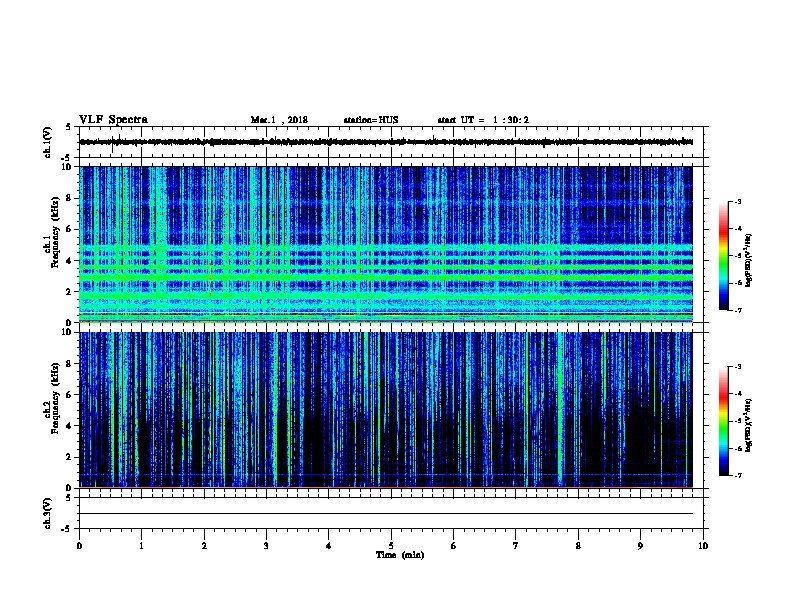Click the time axis tick label "3"

pyautogui.click(x=266, y=545)
